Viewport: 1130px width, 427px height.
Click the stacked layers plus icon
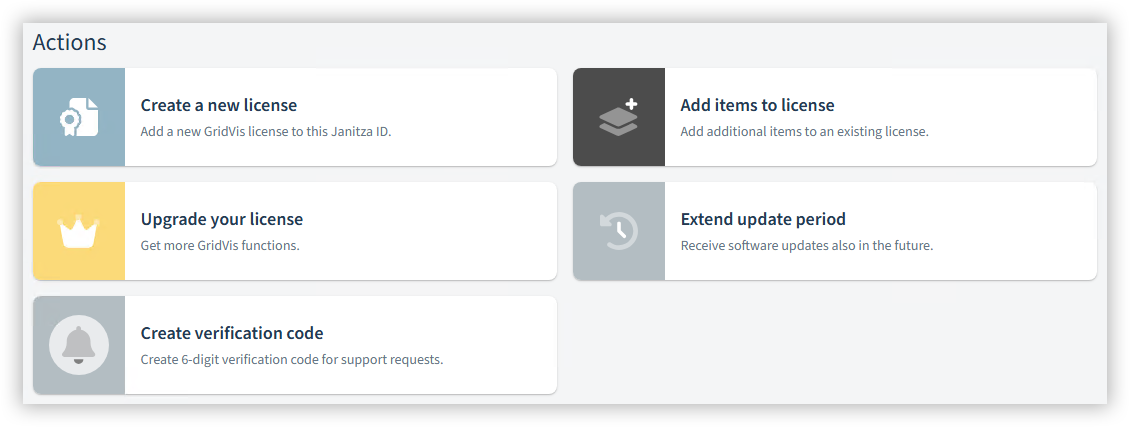[618, 117]
